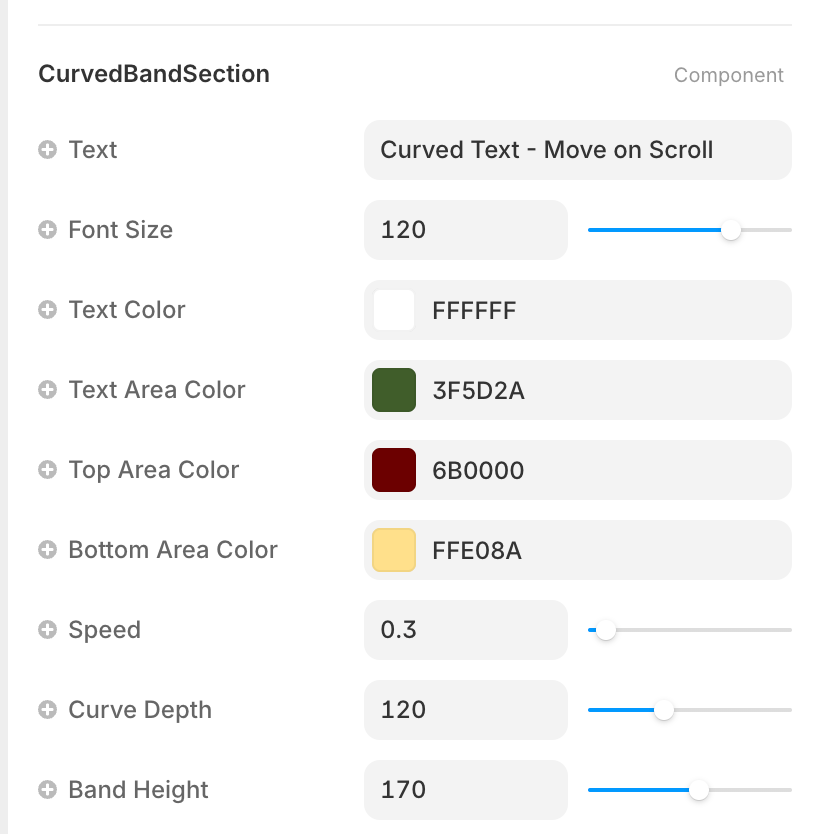Click the plus icon beside Font Size

click(47, 230)
